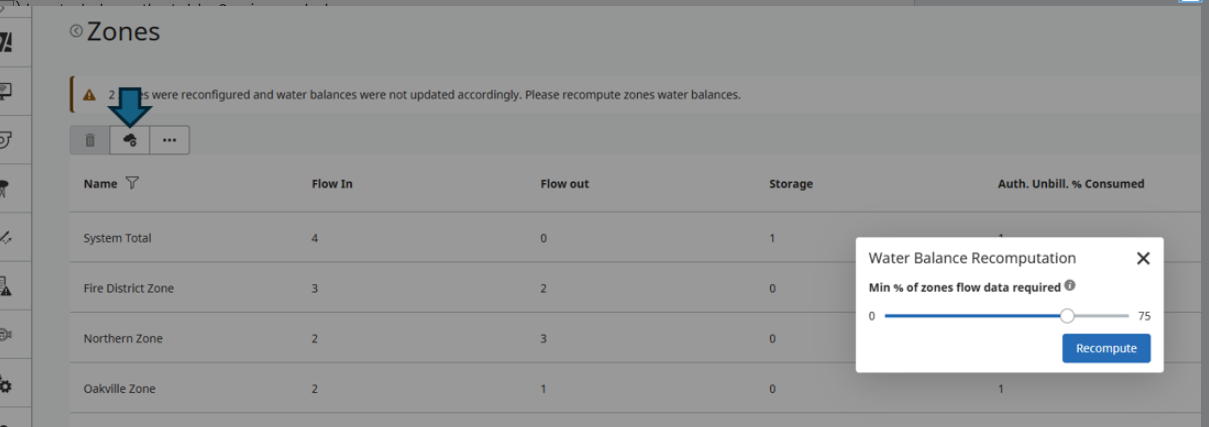
Task: Click the info icon next to flow data label
Action: 1070,286
